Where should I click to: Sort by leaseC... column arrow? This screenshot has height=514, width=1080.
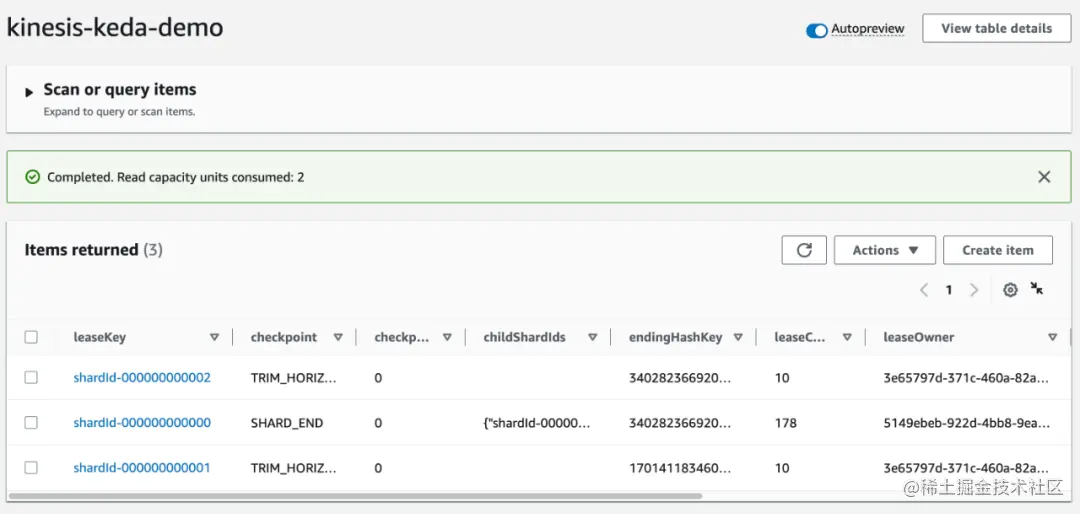pyautogui.click(x=847, y=337)
